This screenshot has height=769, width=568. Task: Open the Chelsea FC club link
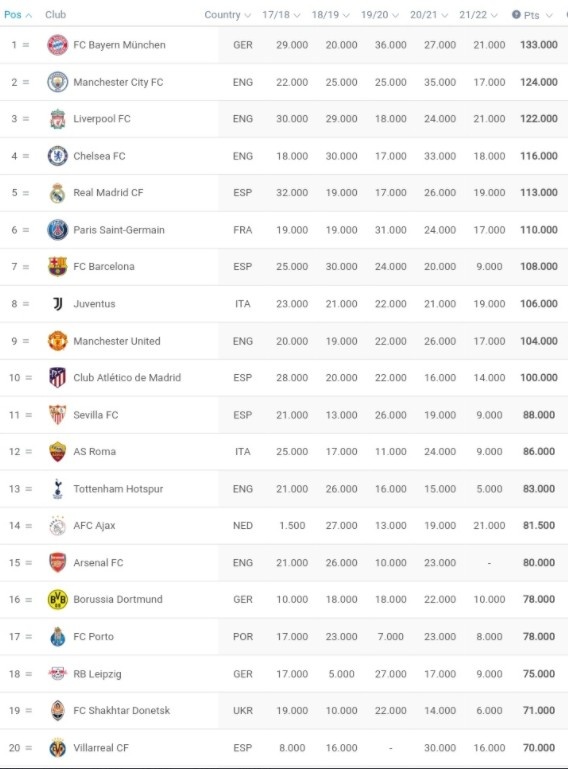(x=99, y=156)
